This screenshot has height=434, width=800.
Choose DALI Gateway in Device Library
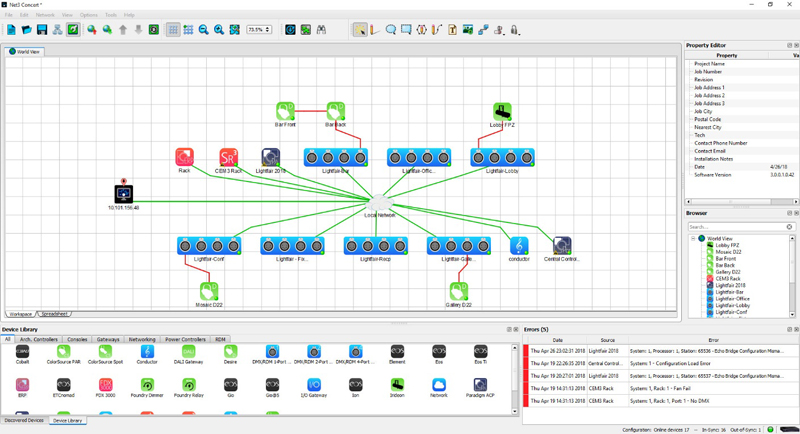188,354
